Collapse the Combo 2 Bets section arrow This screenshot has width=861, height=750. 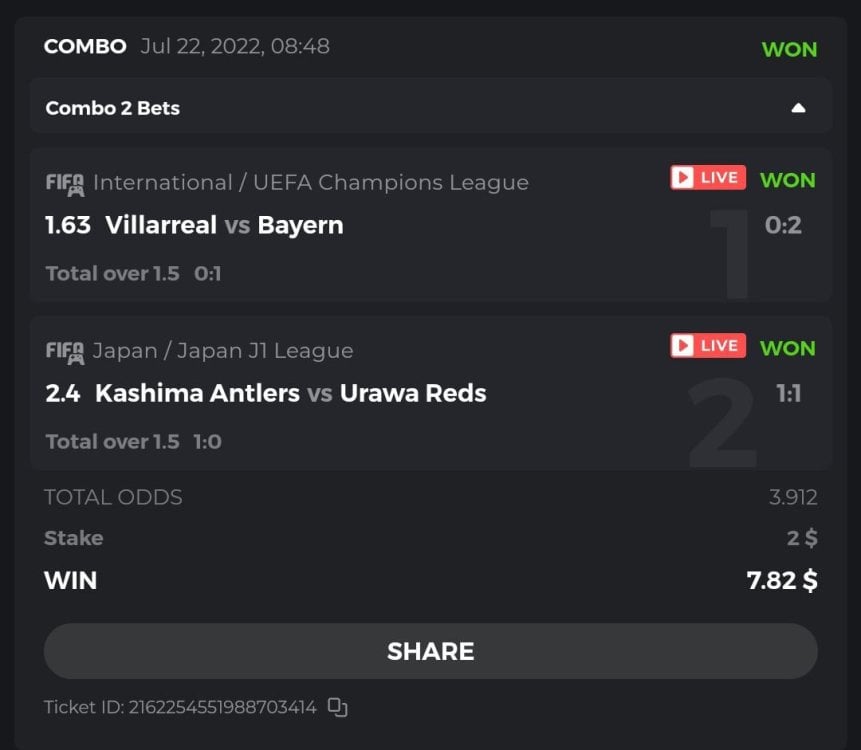[798, 108]
